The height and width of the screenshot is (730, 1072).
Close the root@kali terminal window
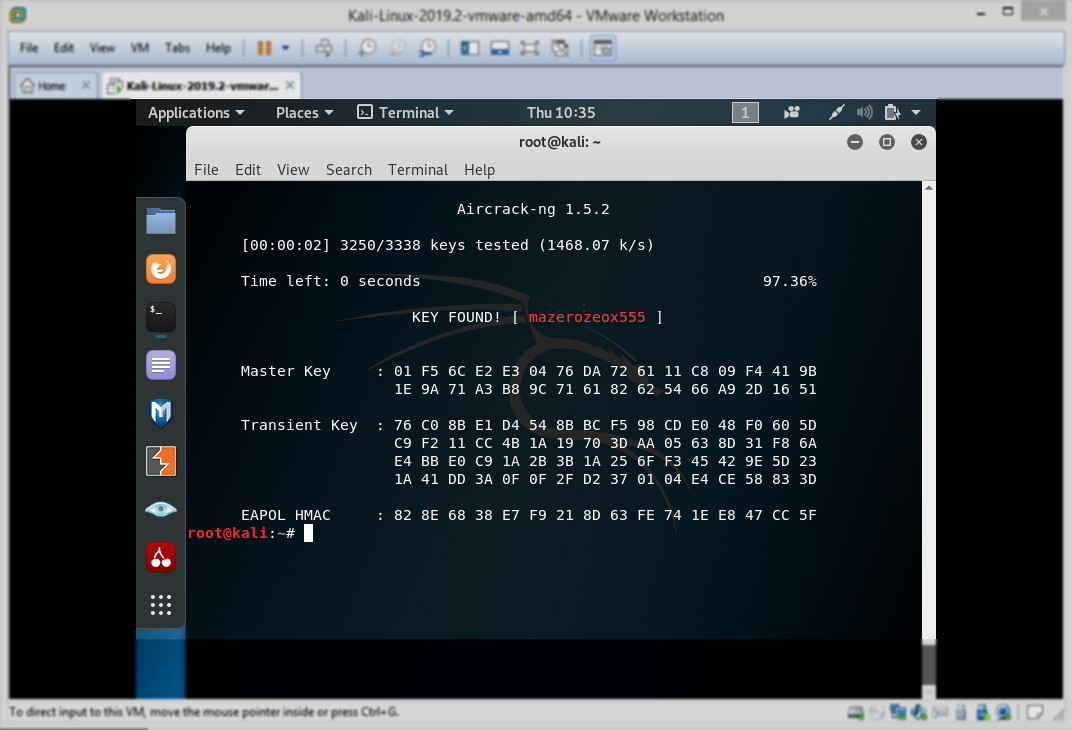(x=919, y=141)
